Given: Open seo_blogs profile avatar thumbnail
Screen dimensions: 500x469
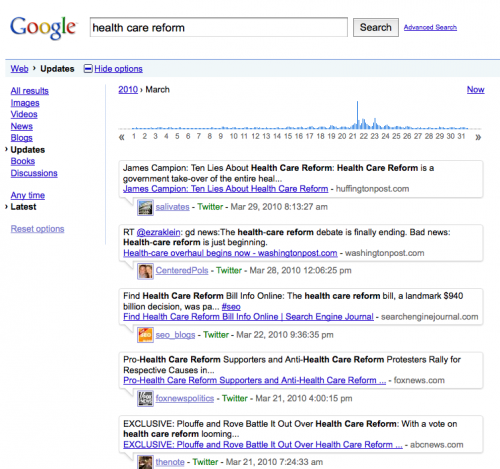Looking at the screenshot, I should pyautogui.click(x=145, y=335).
